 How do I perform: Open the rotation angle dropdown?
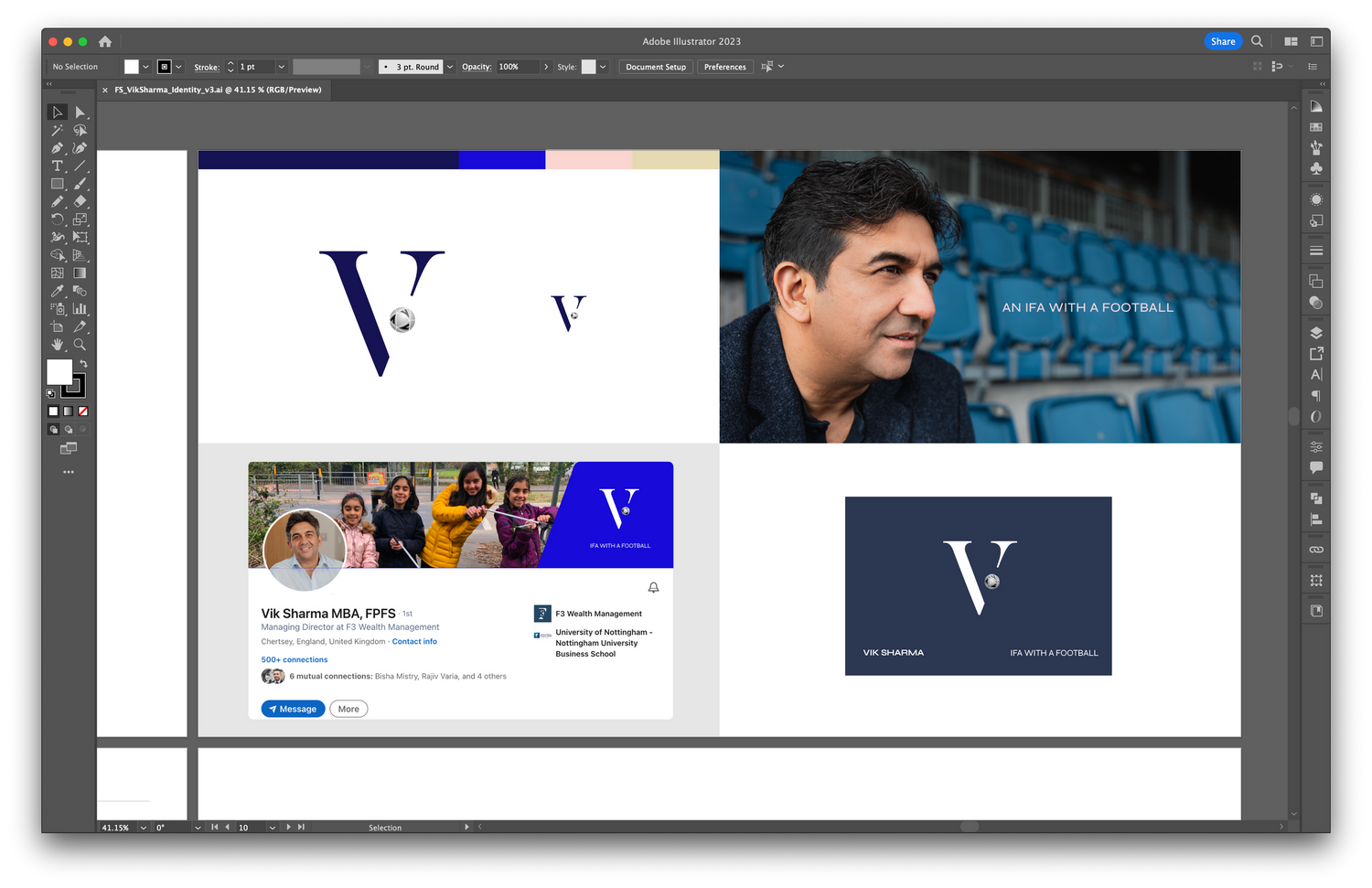tap(198, 828)
